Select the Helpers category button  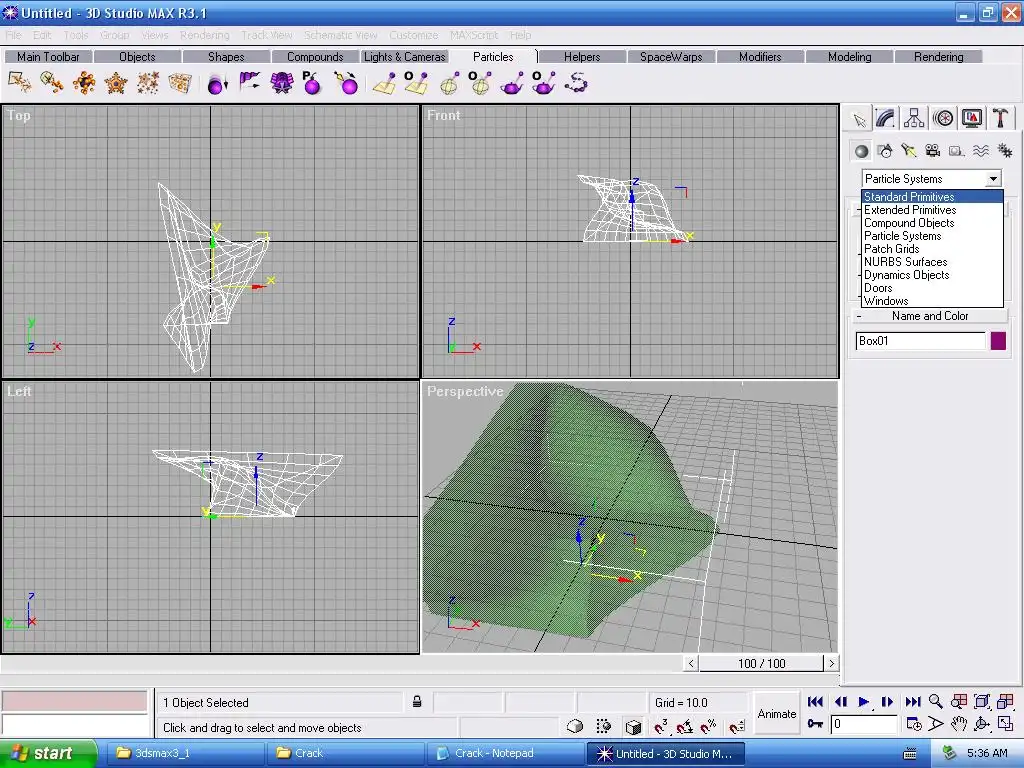pyautogui.click(x=957, y=152)
